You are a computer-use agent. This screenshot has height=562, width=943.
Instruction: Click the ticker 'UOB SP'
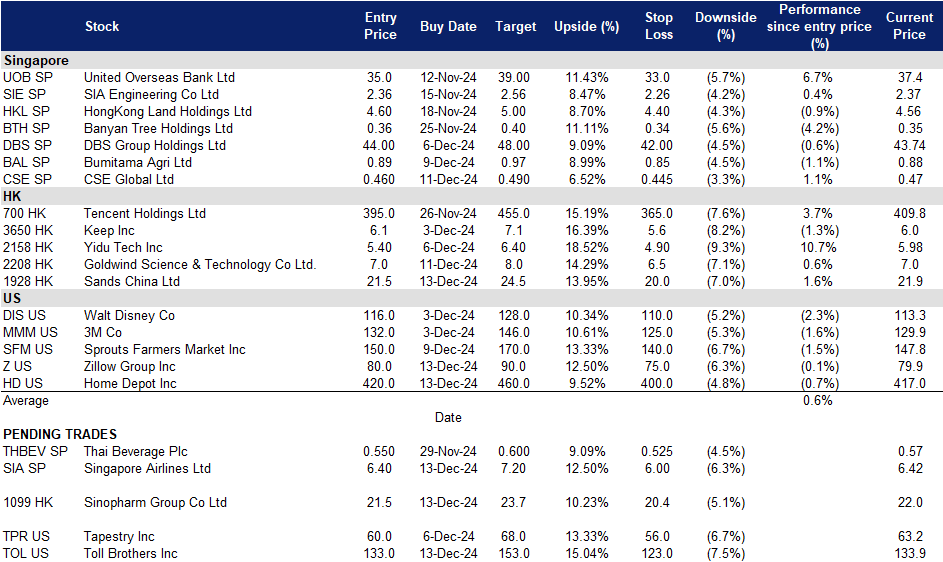[28, 78]
